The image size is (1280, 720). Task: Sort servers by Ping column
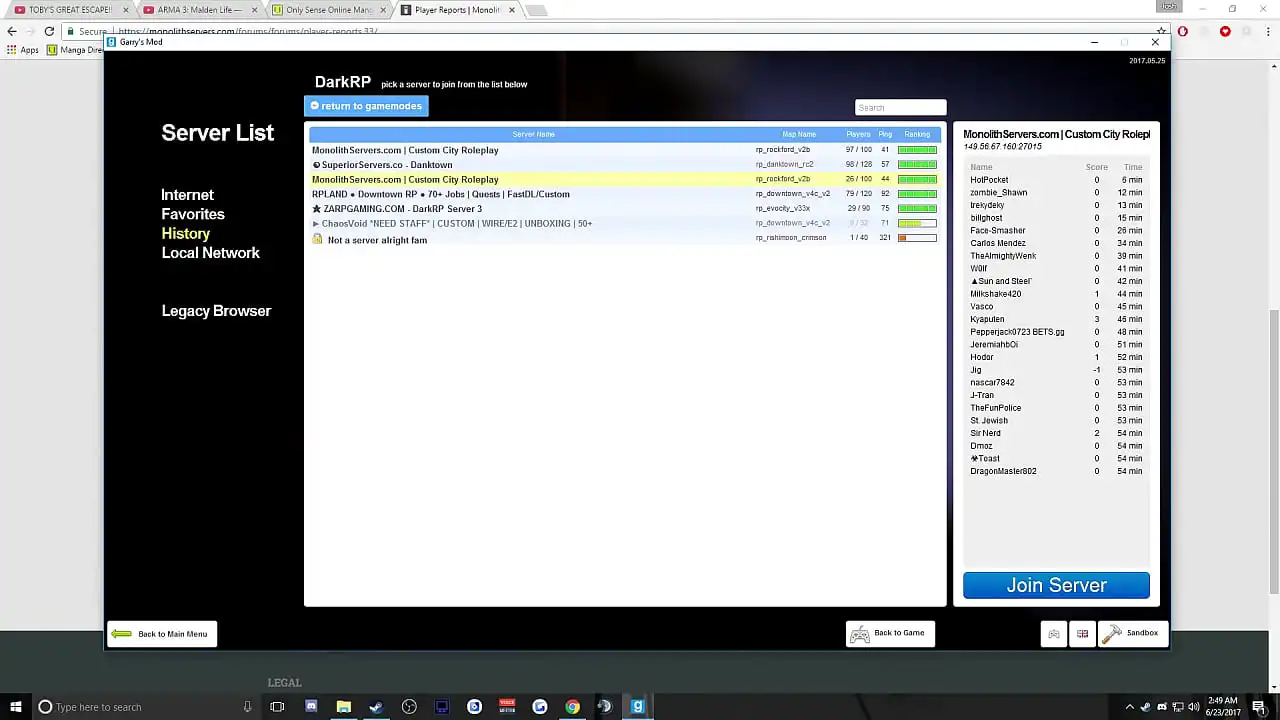point(885,134)
